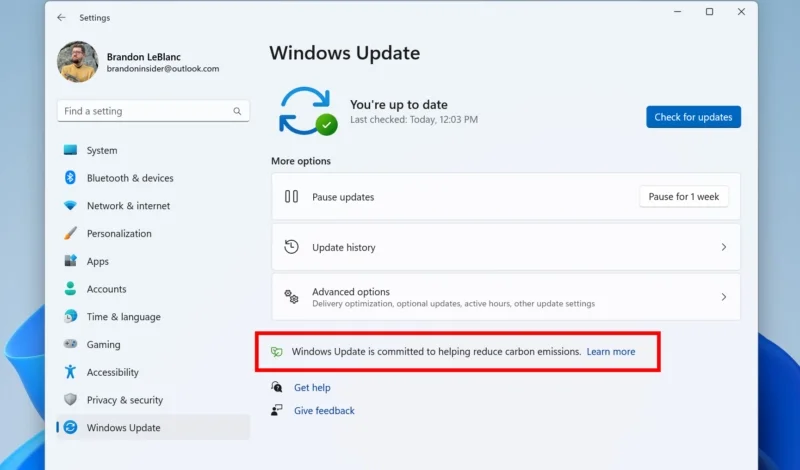800x470 pixels.
Task: Open Update history row label
Action: (x=343, y=248)
